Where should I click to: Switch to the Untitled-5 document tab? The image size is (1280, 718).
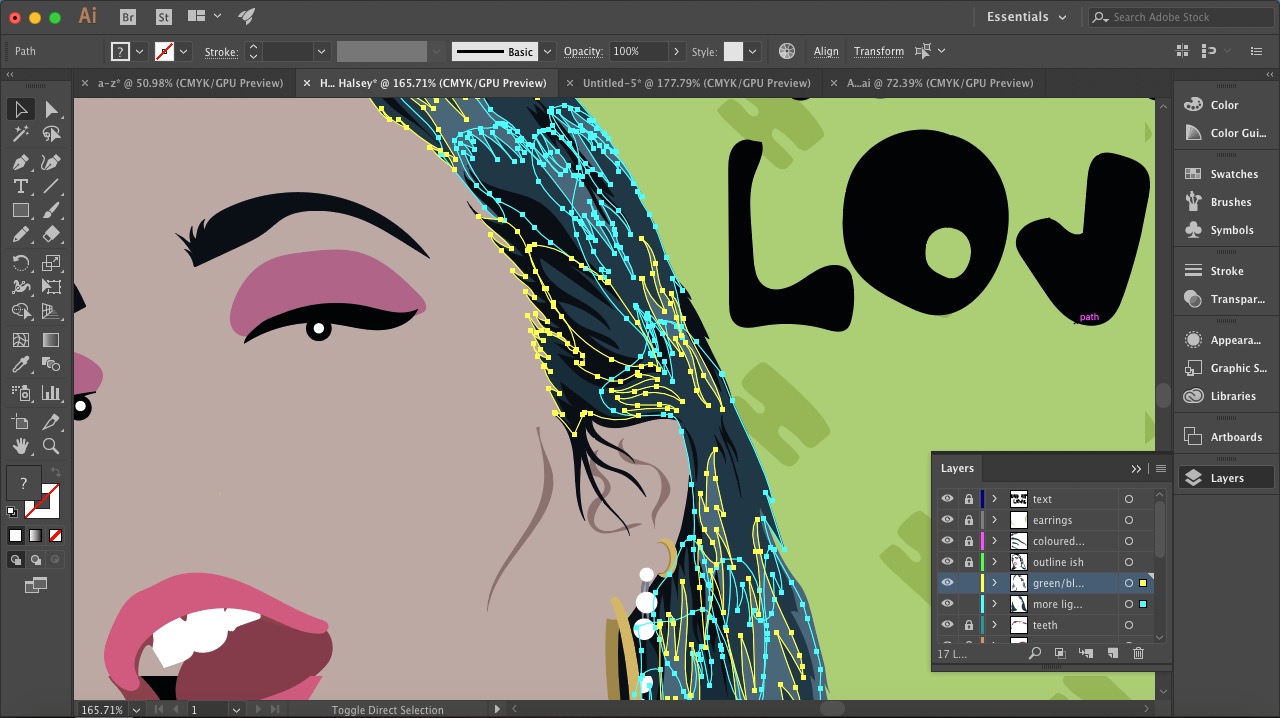coord(696,83)
